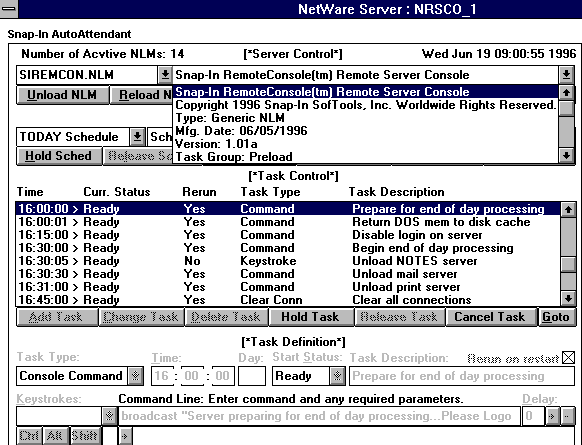582x445 pixels.
Task: Select the 'Version: 1.01a' entry
Action: pyautogui.click(x=366, y=144)
